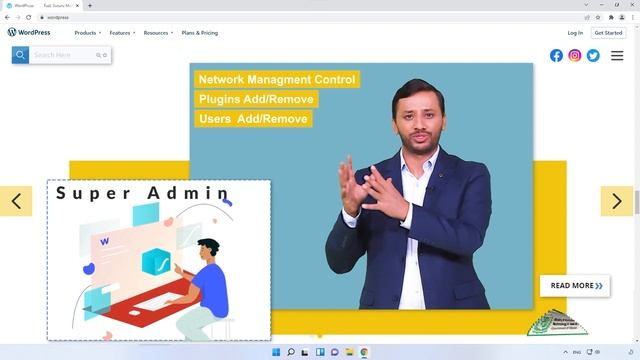The width and height of the screenshot is (640, 360).
Task: Click the ENG language indicator in tray
Action: 577,352
